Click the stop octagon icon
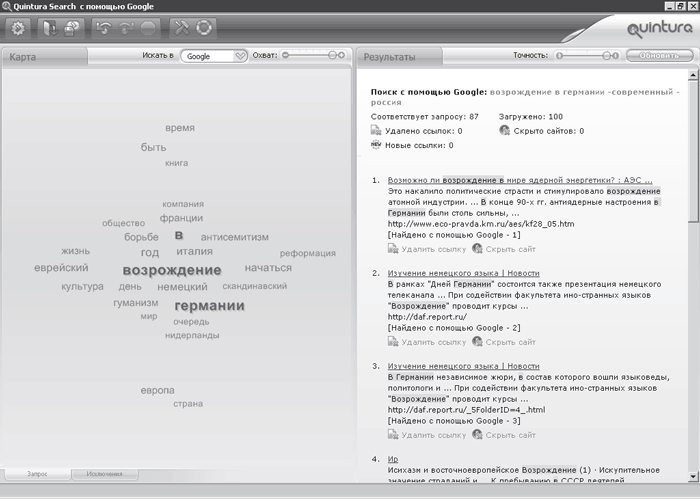 coord(149,28)
